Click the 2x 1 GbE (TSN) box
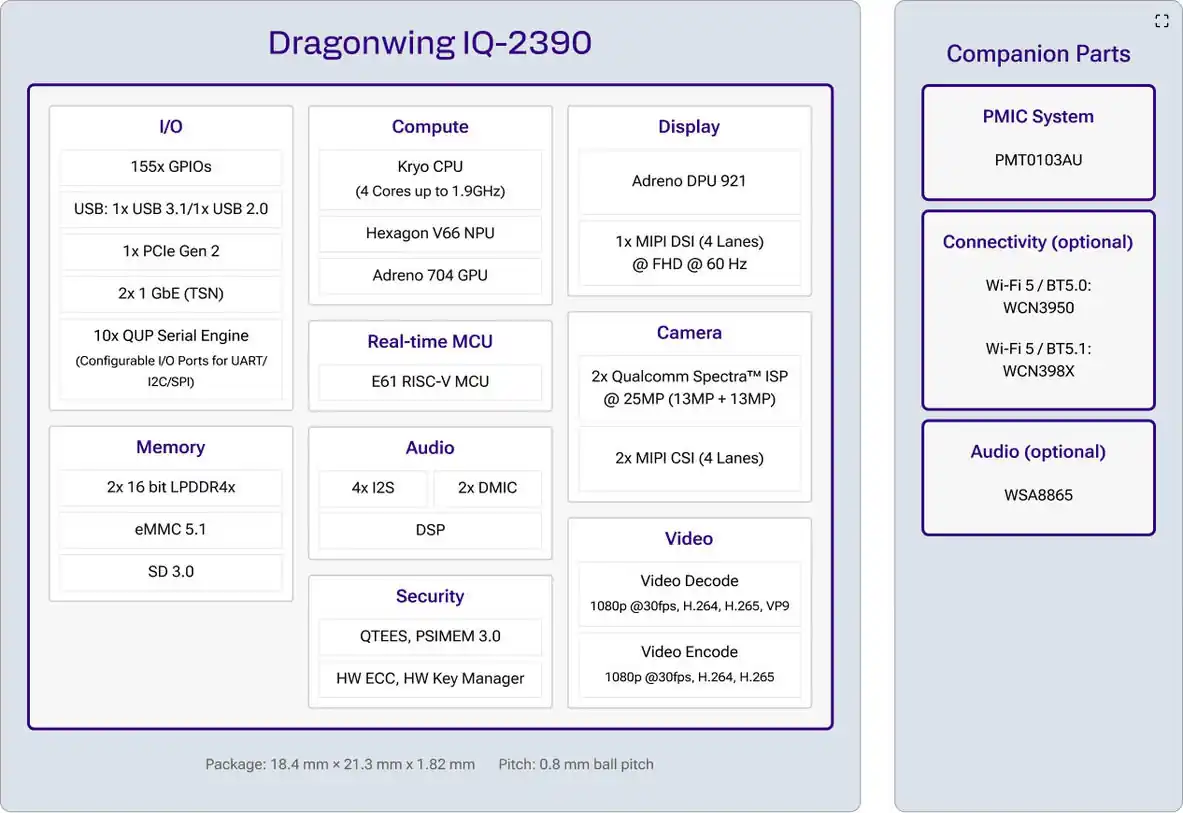The height and width of the screenshot is (813, 1183). (171, 293)
